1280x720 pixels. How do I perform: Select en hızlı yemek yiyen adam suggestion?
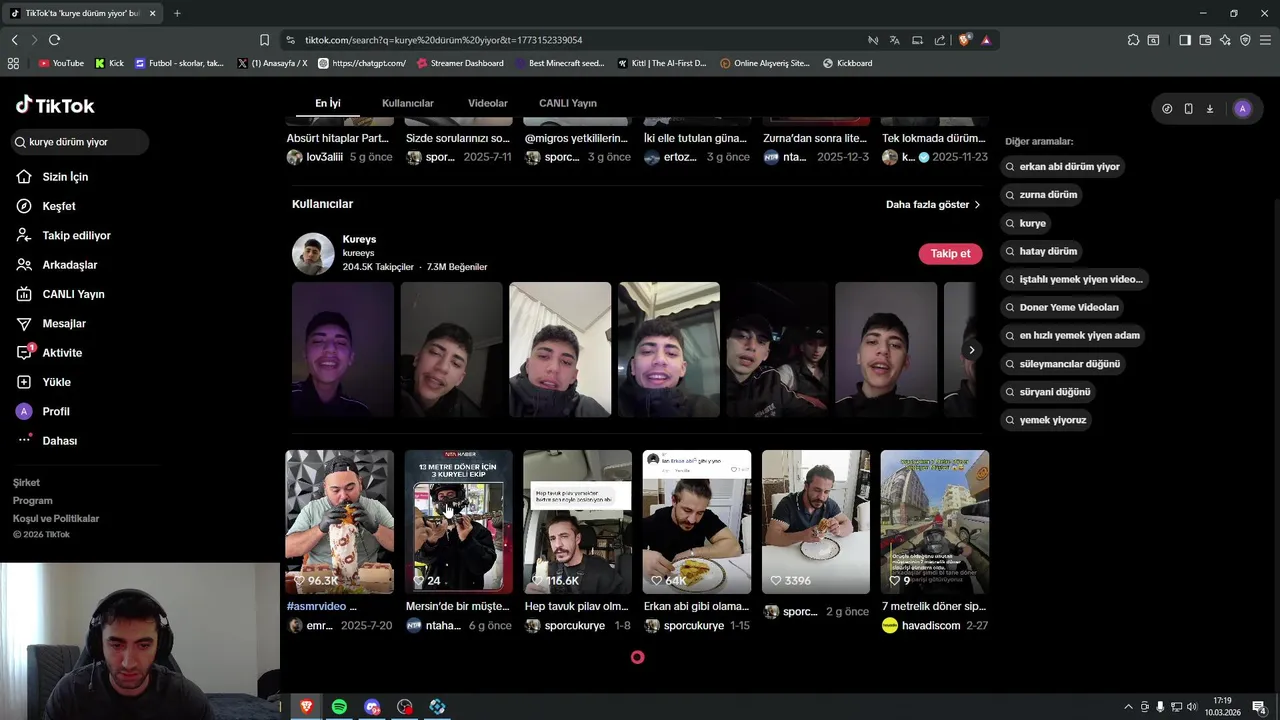(1072, 336)
